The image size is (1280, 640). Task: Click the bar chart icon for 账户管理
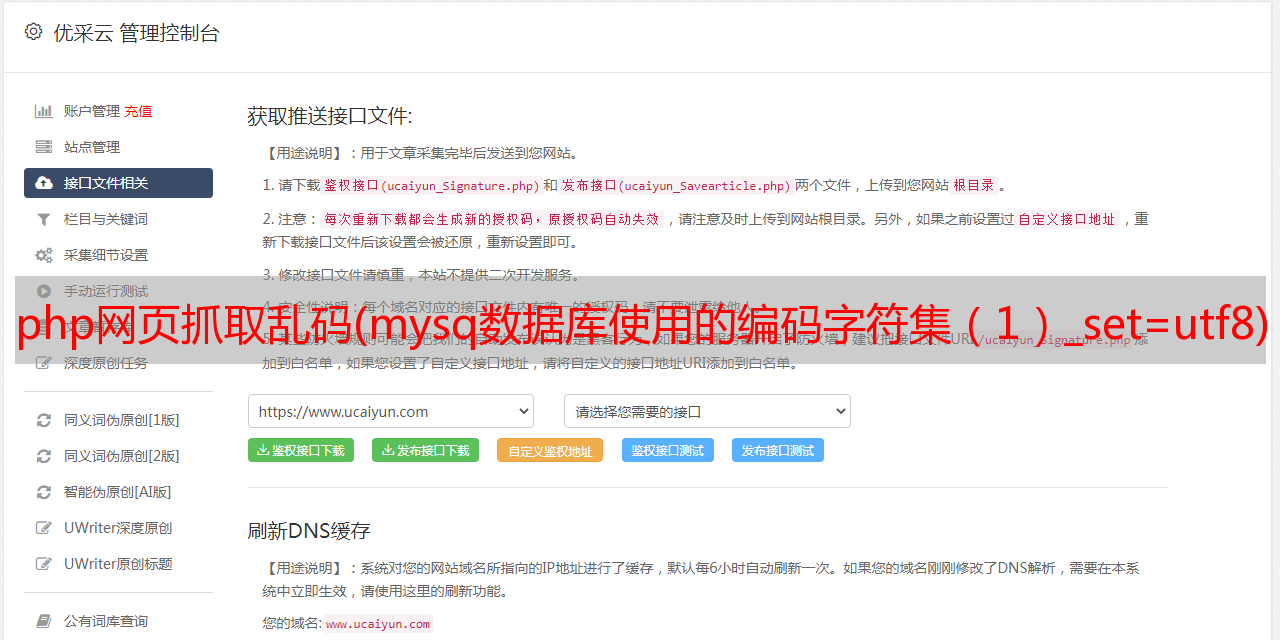pos(44,111)
